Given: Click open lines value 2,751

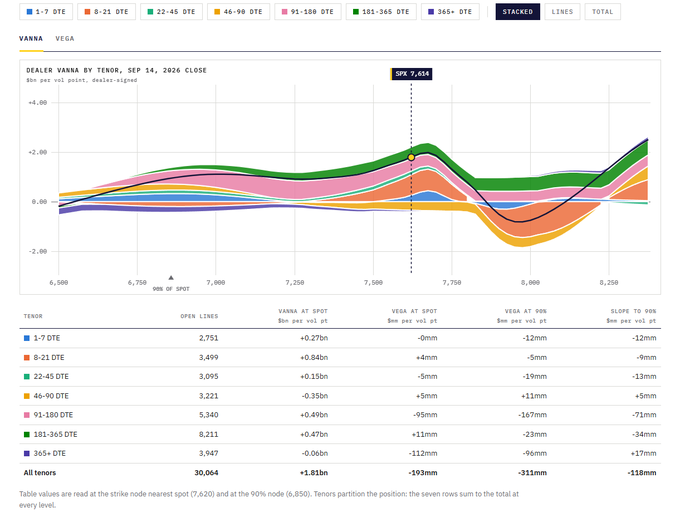Looking at the screenshot, I should click(x=209, y=338).
